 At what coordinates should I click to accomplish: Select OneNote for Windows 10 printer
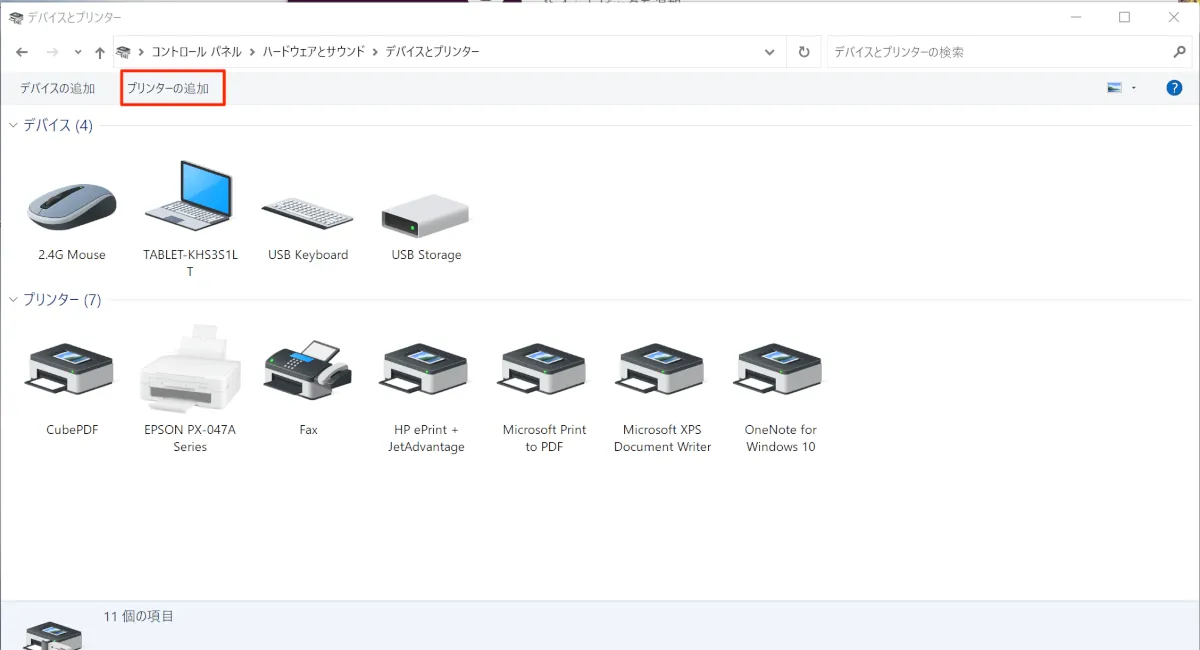click(x=780, y=373)
